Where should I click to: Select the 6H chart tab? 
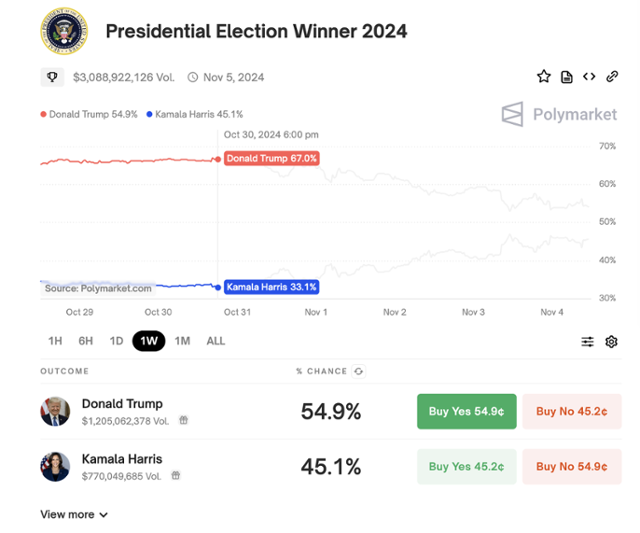[x=86, y=341]
